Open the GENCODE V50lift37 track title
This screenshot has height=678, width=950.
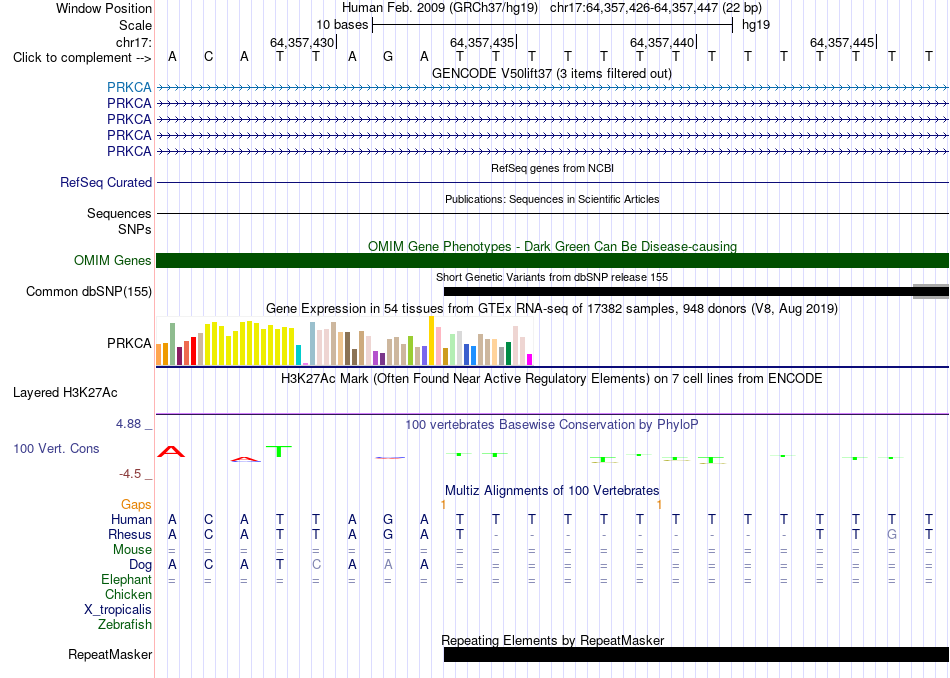point(552,73)
